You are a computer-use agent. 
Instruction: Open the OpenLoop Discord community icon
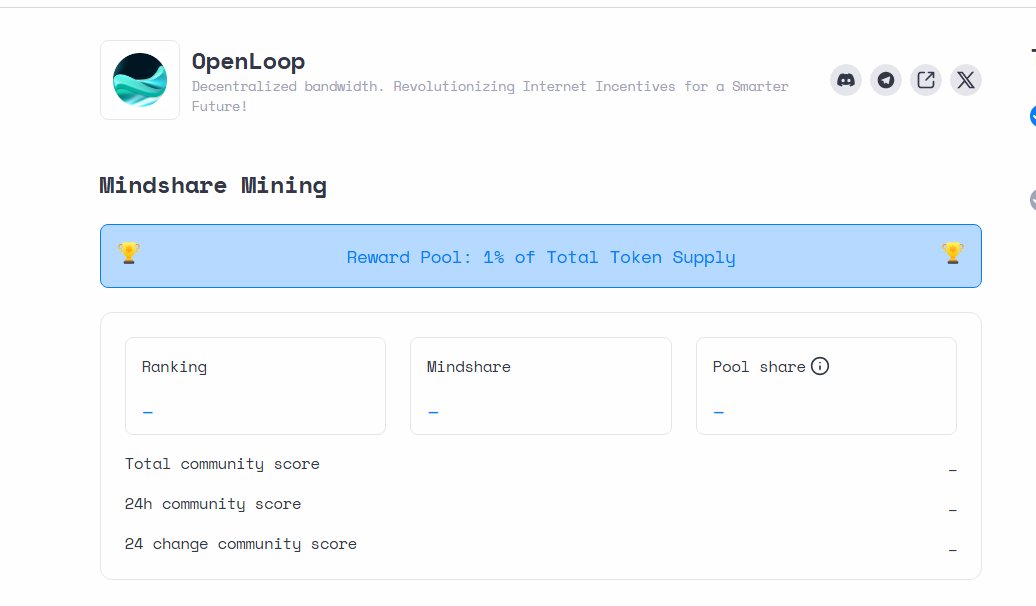pyautogui.click(x=846, y=80)
